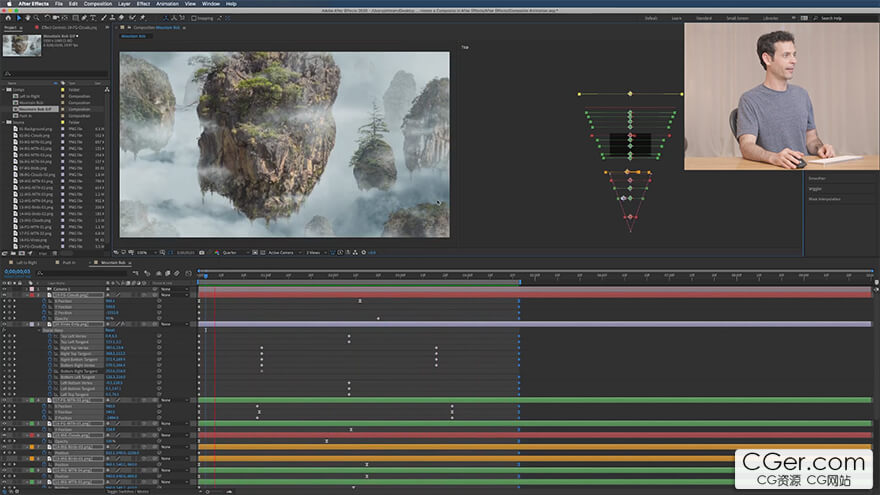This screenshot has width=880, height=495.
Task: Click the pink label color of Camera 1 layer
Action: point(31,289)
